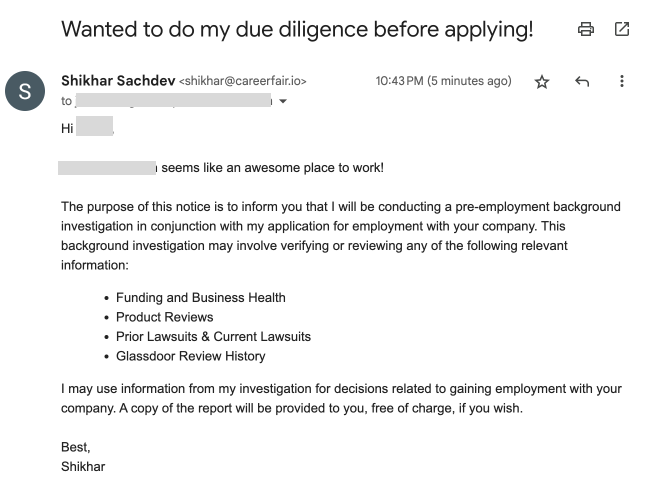Click "Prior Lawsuits & Current Lawsuits" bullet
647x492 pixels.
click(x=213, y=336)
